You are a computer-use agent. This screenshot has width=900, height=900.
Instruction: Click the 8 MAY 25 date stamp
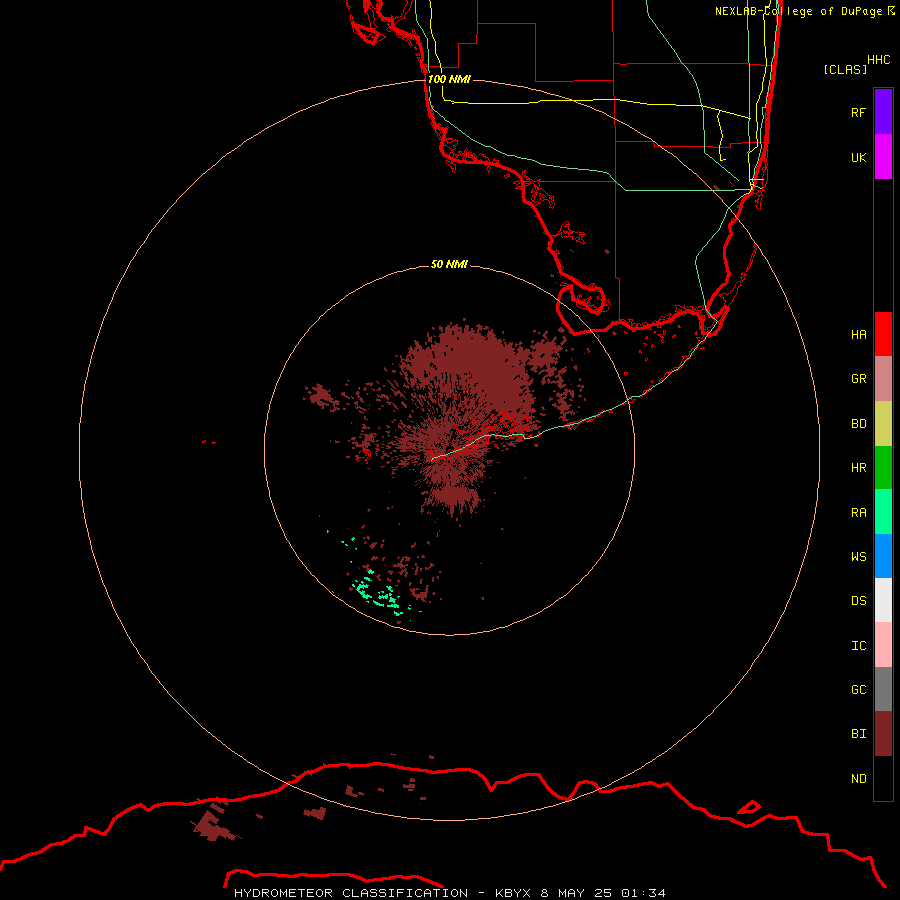[x=576, y=893]
